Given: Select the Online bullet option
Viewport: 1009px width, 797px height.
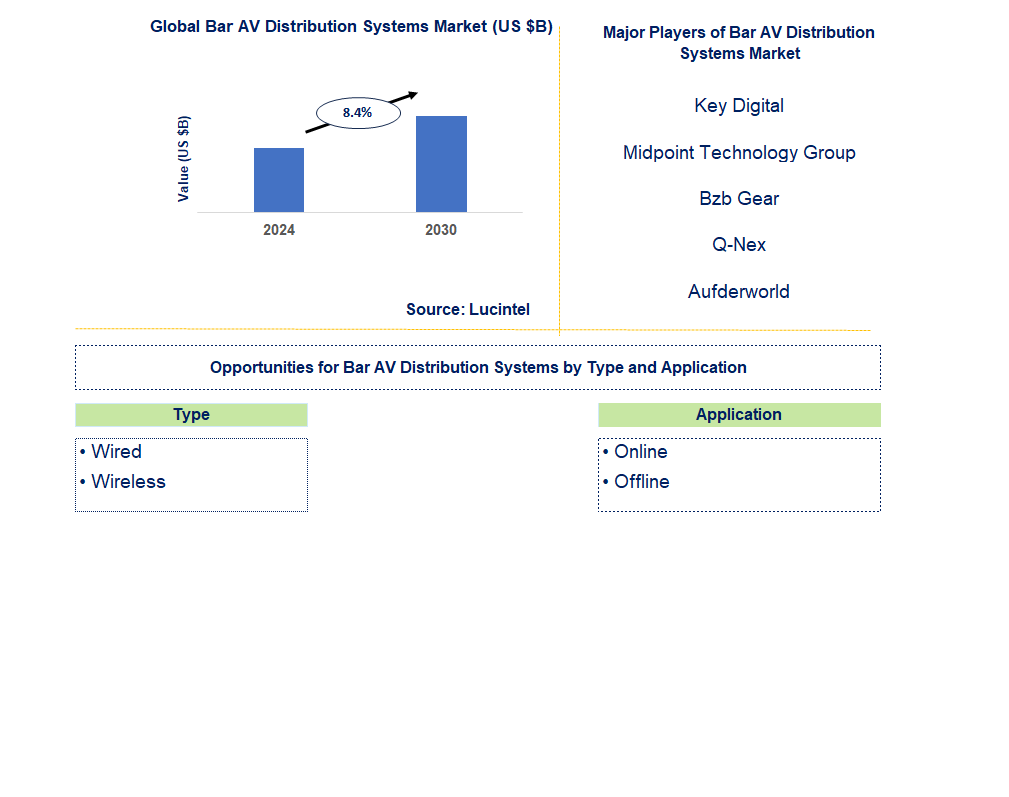Looking at the screenshot, I should point(642,451).
